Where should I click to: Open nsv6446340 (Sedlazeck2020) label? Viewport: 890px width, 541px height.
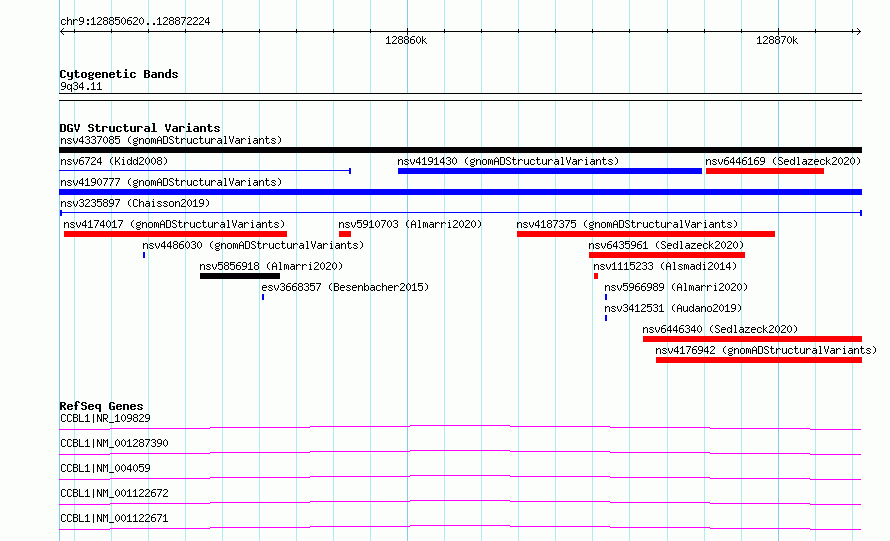720,329
